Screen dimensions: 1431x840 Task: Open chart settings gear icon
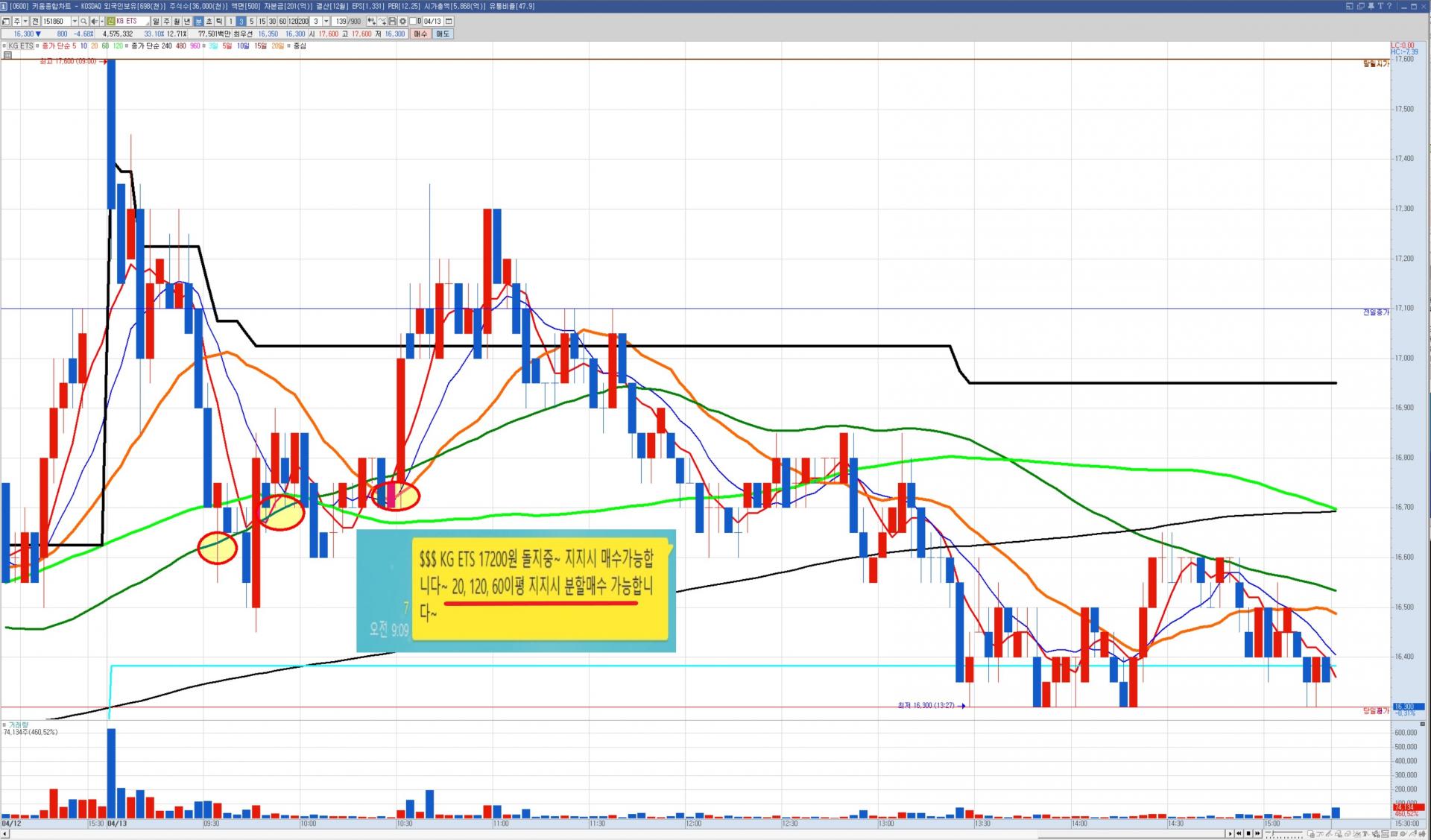(402, 22)
